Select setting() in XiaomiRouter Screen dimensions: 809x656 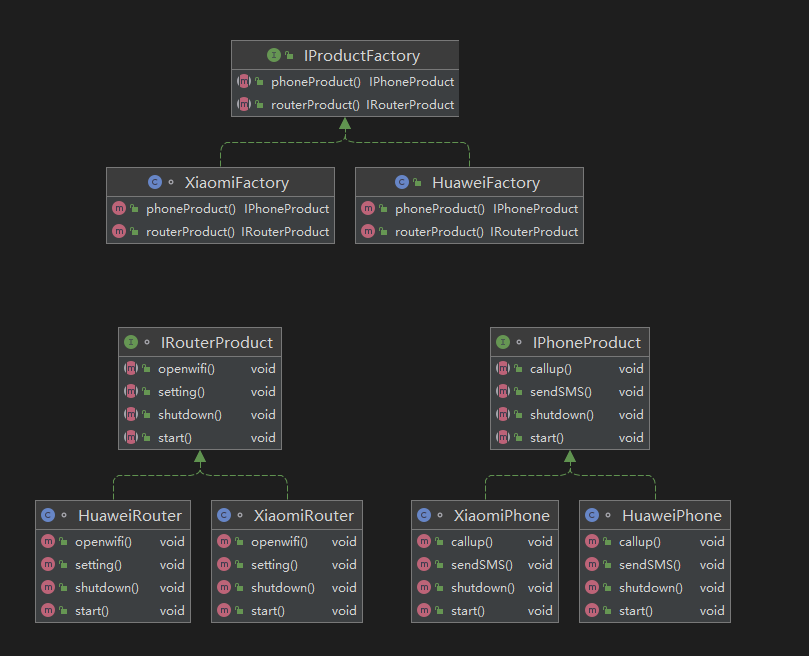pyautogui.click(x=287, y=565)
